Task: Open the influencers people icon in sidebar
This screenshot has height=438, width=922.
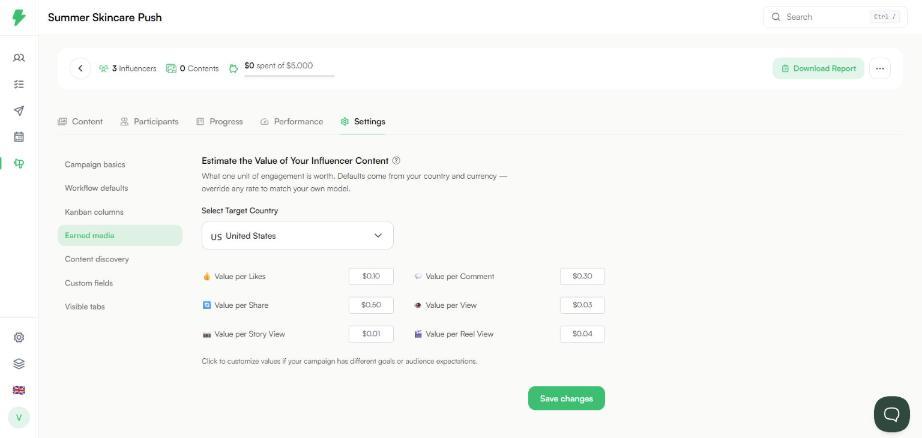Action: click(19, 58)
